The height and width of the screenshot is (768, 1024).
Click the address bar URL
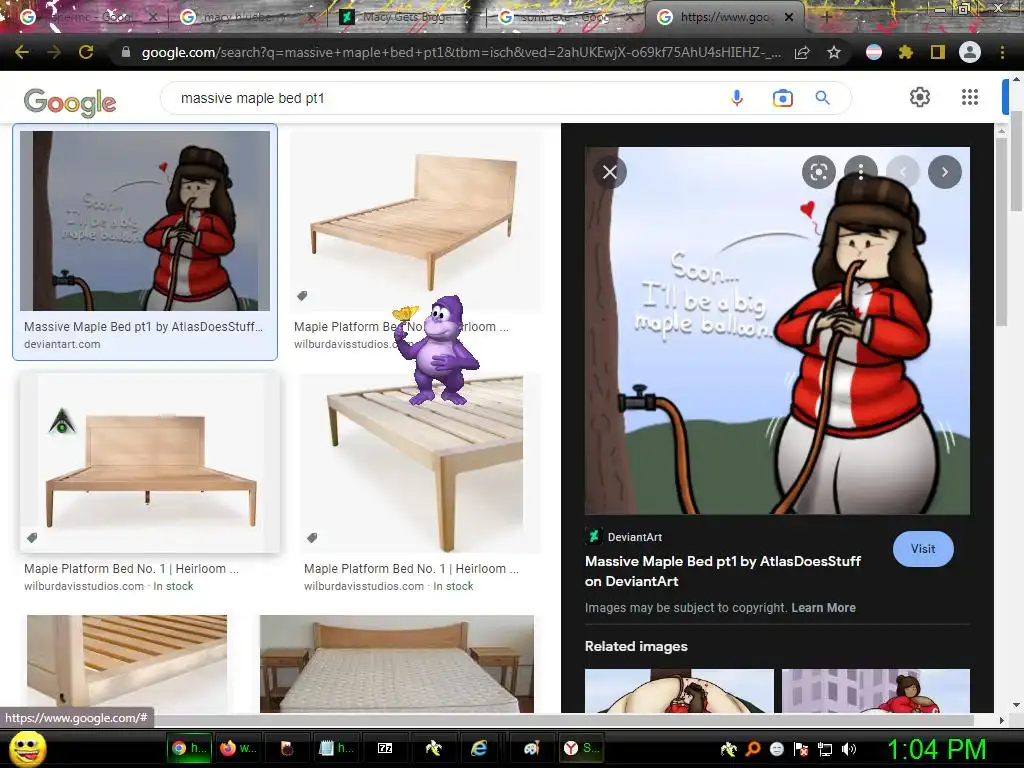(x=460, y=52)
